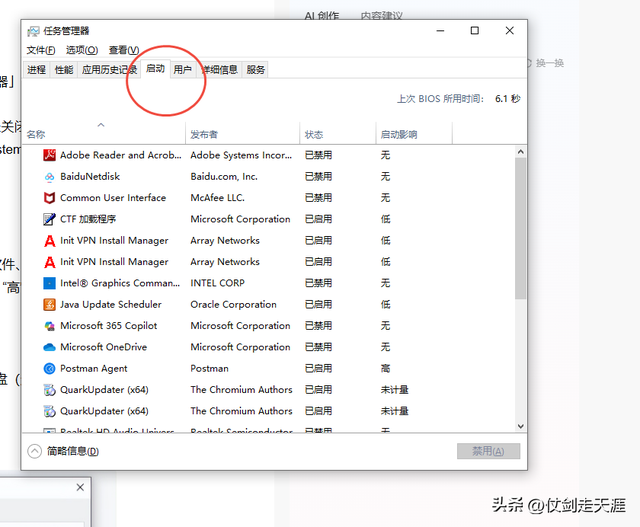The image size is (640, 527).
Task: Collapse view with 简略信息(D) chevron
Action: coord(35,451)
